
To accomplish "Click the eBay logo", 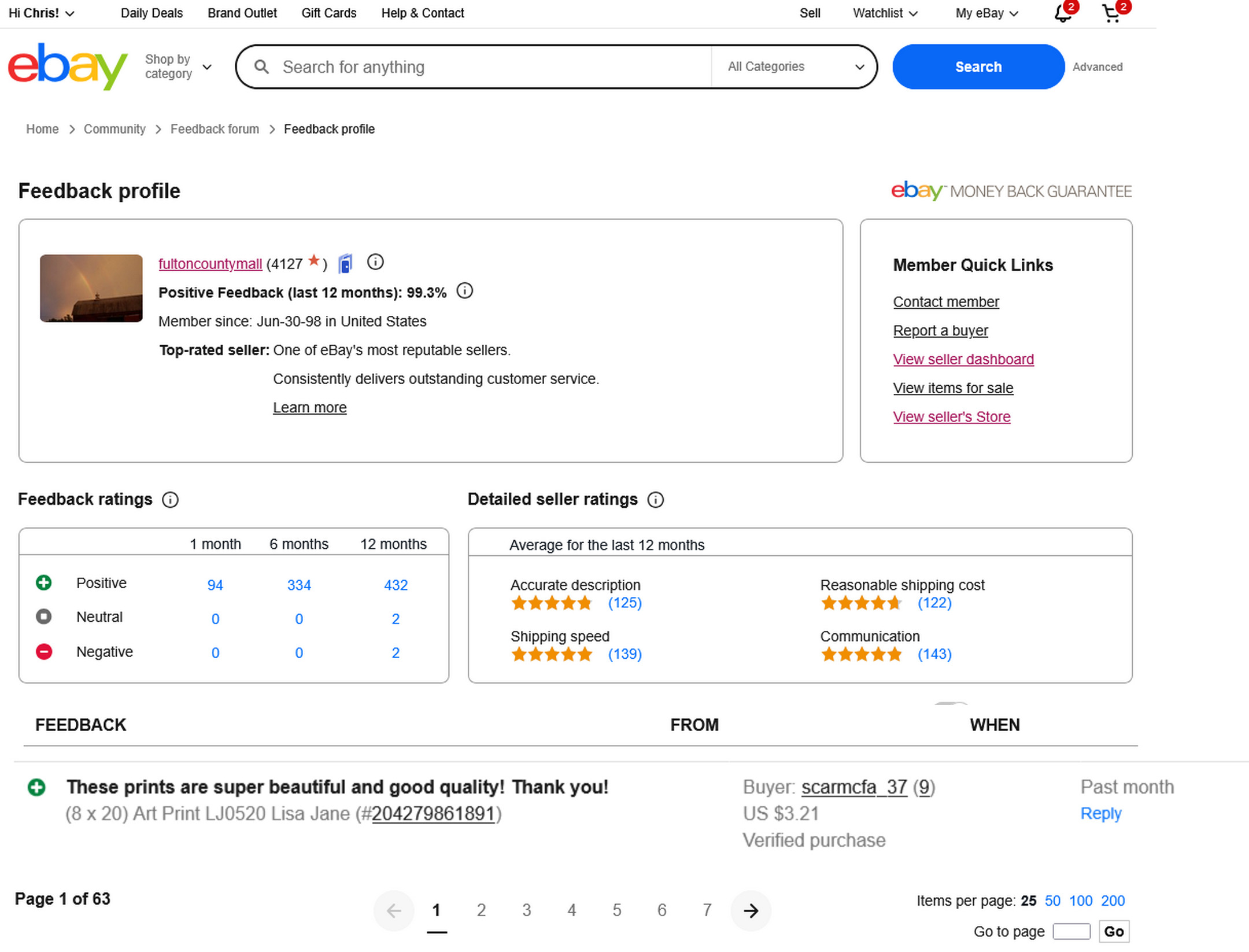I will point(68,67).
